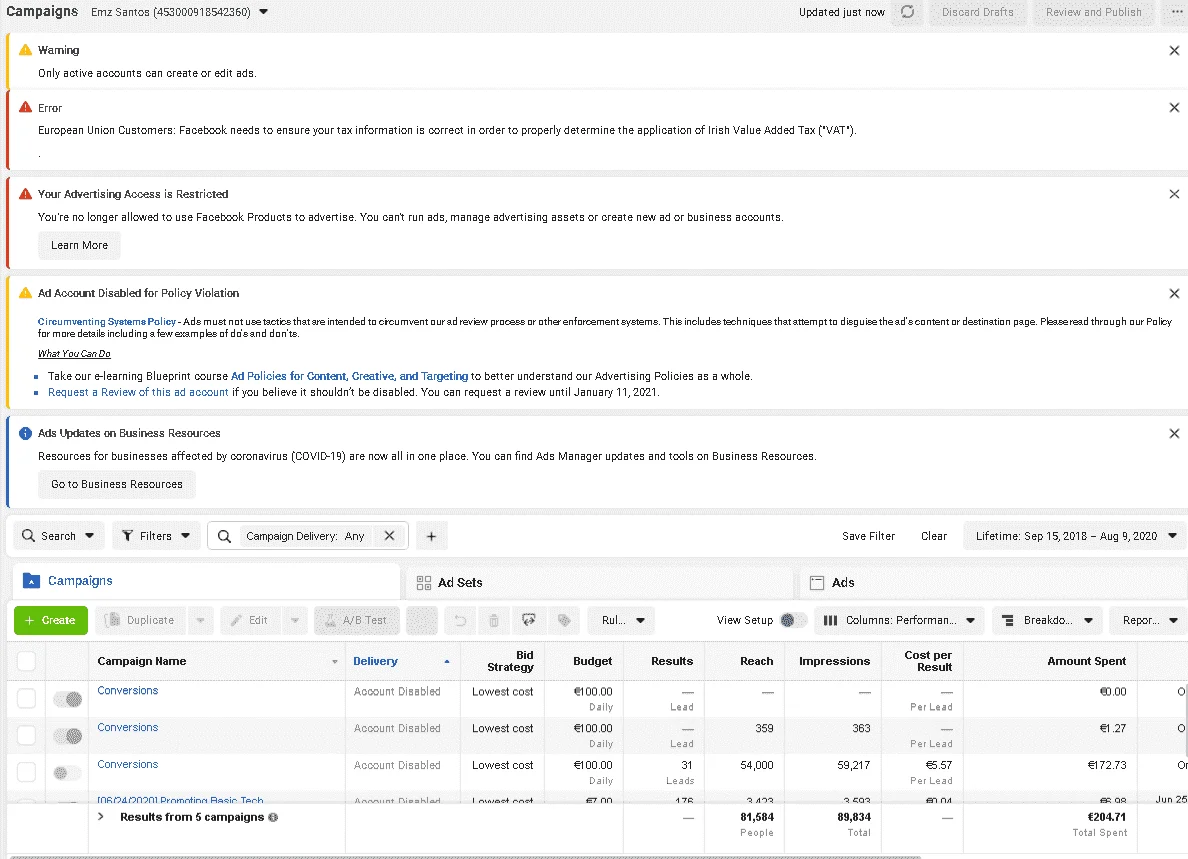Screen dimensions: 1188x859
Task: Open the Lifetime date range picker
Action: 1075,536
